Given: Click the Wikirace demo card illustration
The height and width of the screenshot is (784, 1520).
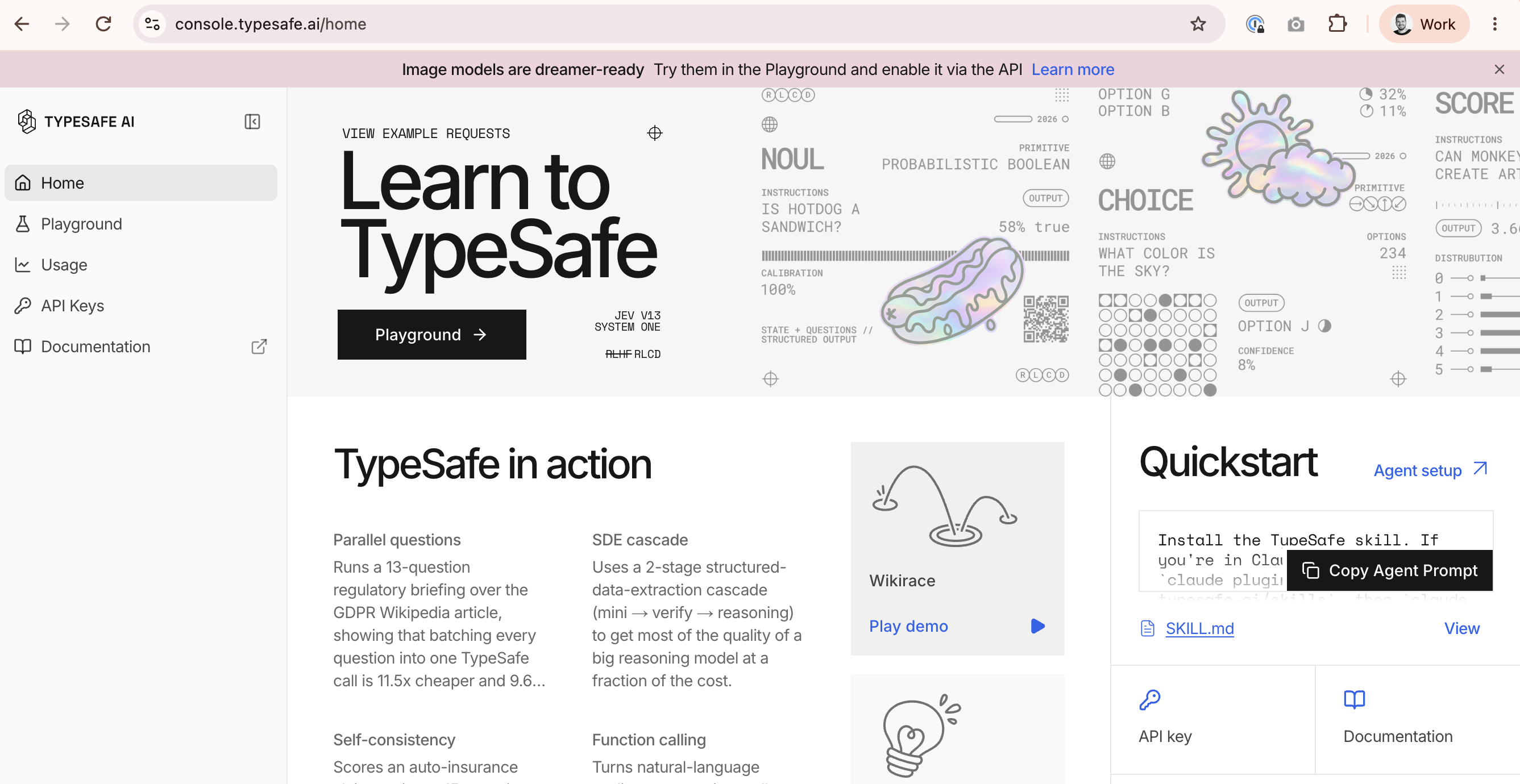Looking at the screenshot, I should click(x=945, y=506).
